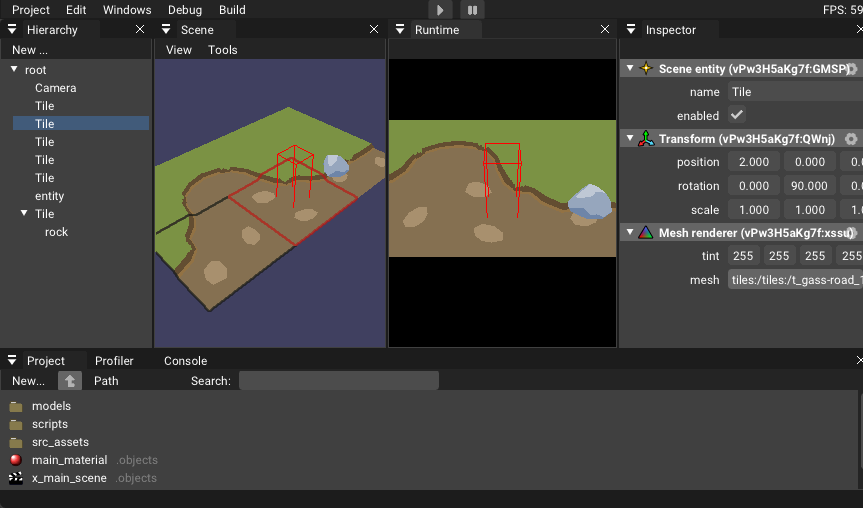
Task: Open the Transform component gear settings
Action: click(x=851, y=139)
